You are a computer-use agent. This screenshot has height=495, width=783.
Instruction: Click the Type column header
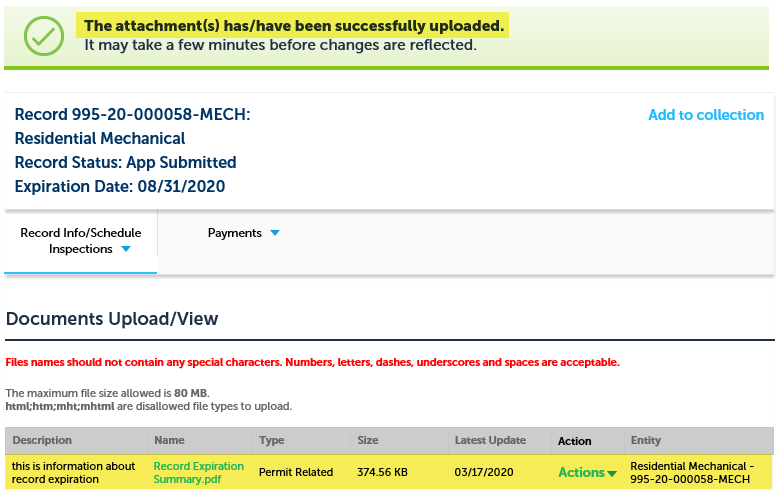point(272,440)
